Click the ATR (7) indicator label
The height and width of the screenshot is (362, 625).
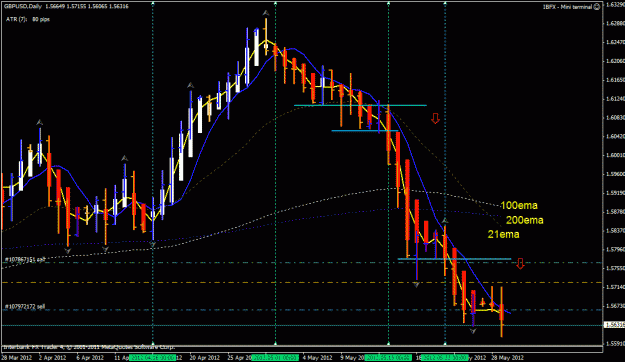click(16, 19)
